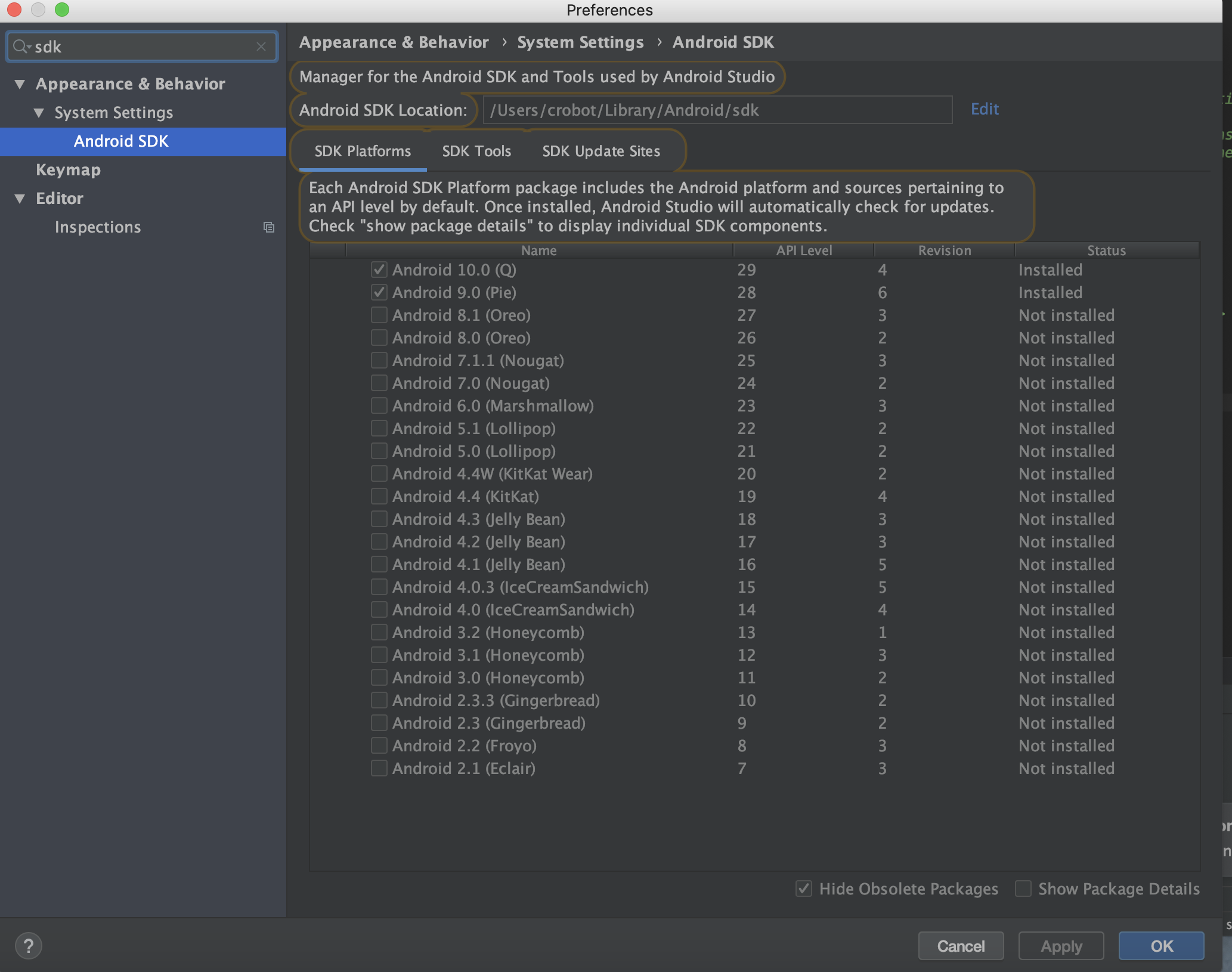Switch to the SDK Tools tab
This screenshot has height=972, width=1232.
click(x=476, y=151)
